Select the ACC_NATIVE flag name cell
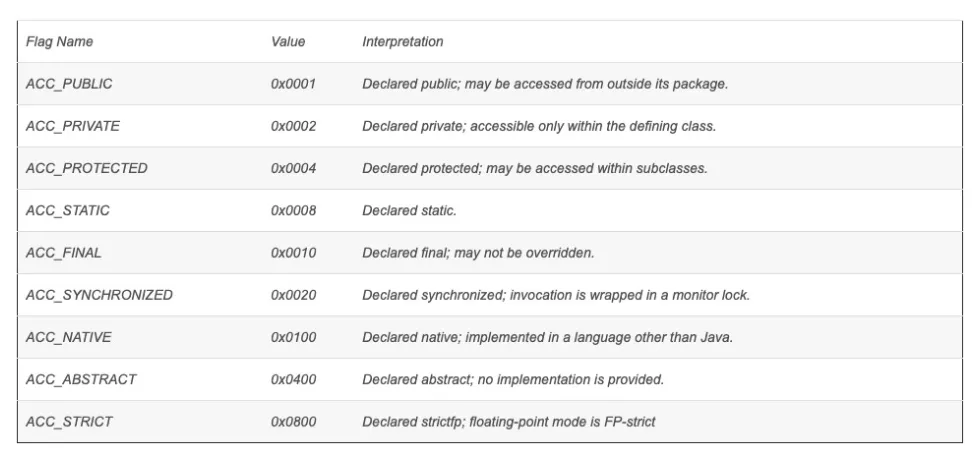The height and width of the screenshot is (456, 976). [x=68, y=337]
